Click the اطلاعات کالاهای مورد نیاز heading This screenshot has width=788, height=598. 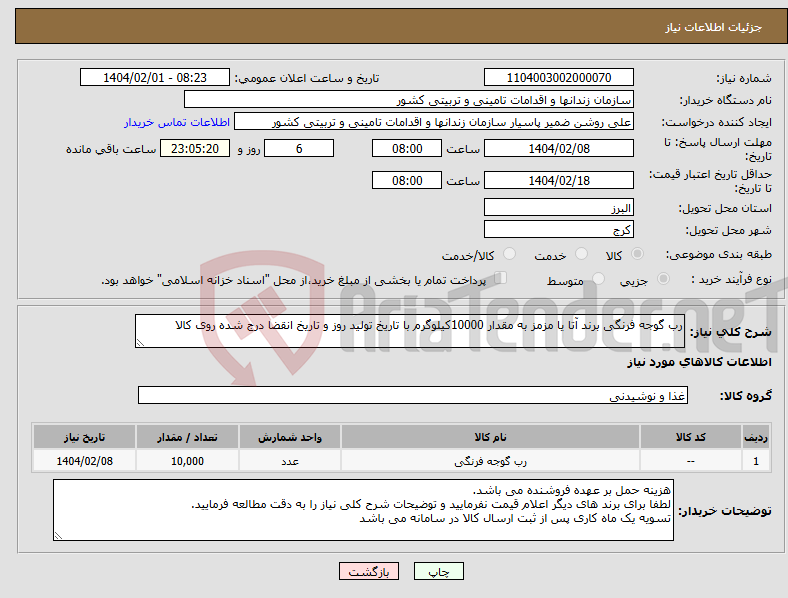click(699, 362)
